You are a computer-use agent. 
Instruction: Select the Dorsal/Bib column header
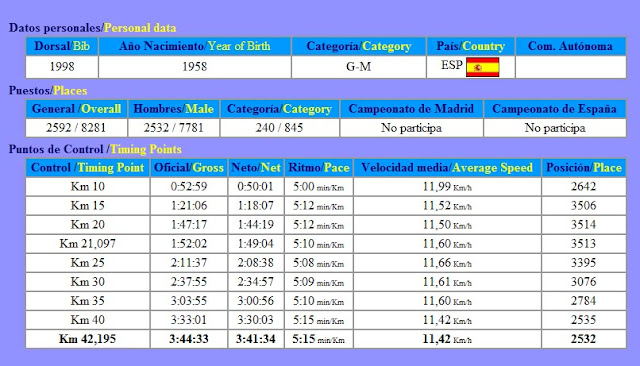(x=62, y=46)
